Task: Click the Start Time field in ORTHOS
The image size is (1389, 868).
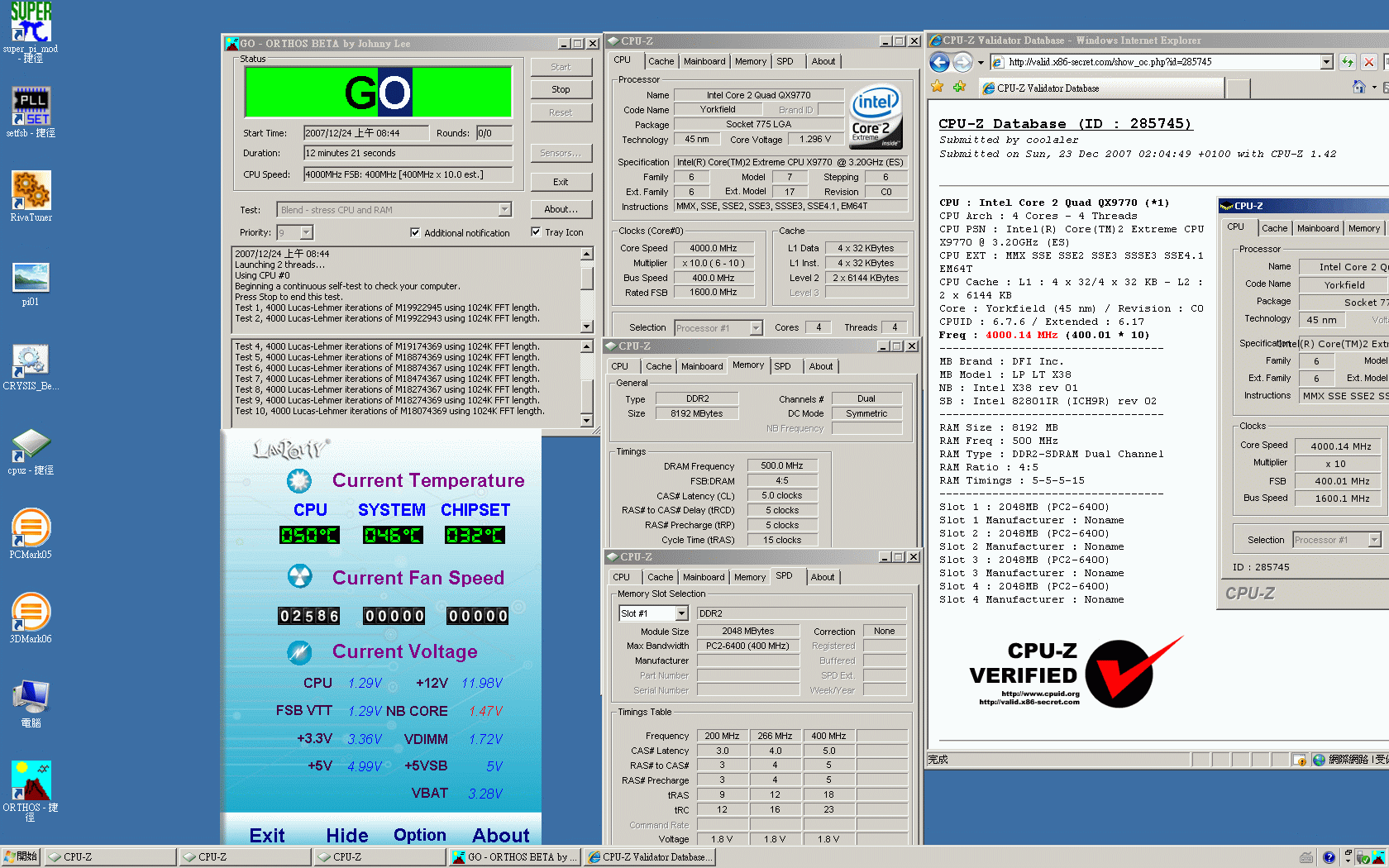Action: (365, 133)
